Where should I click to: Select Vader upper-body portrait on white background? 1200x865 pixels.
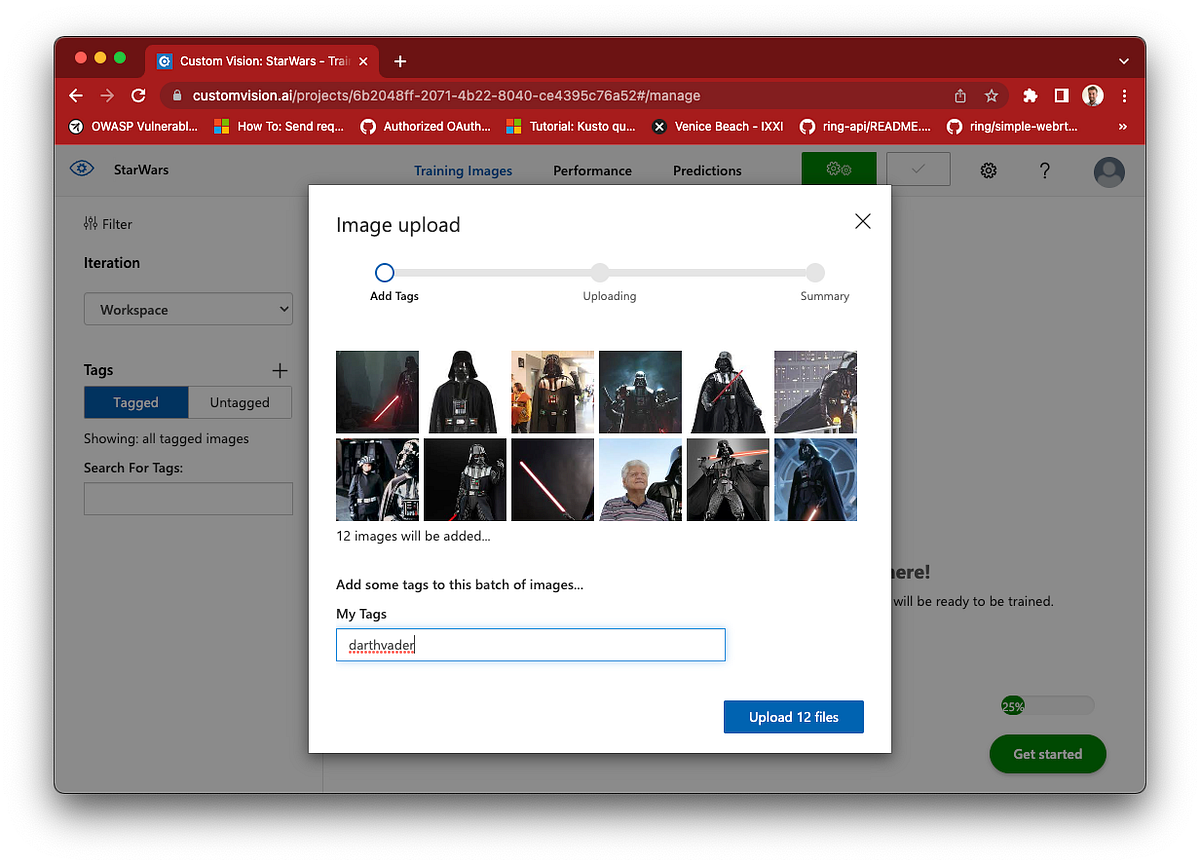click(465, 392)
